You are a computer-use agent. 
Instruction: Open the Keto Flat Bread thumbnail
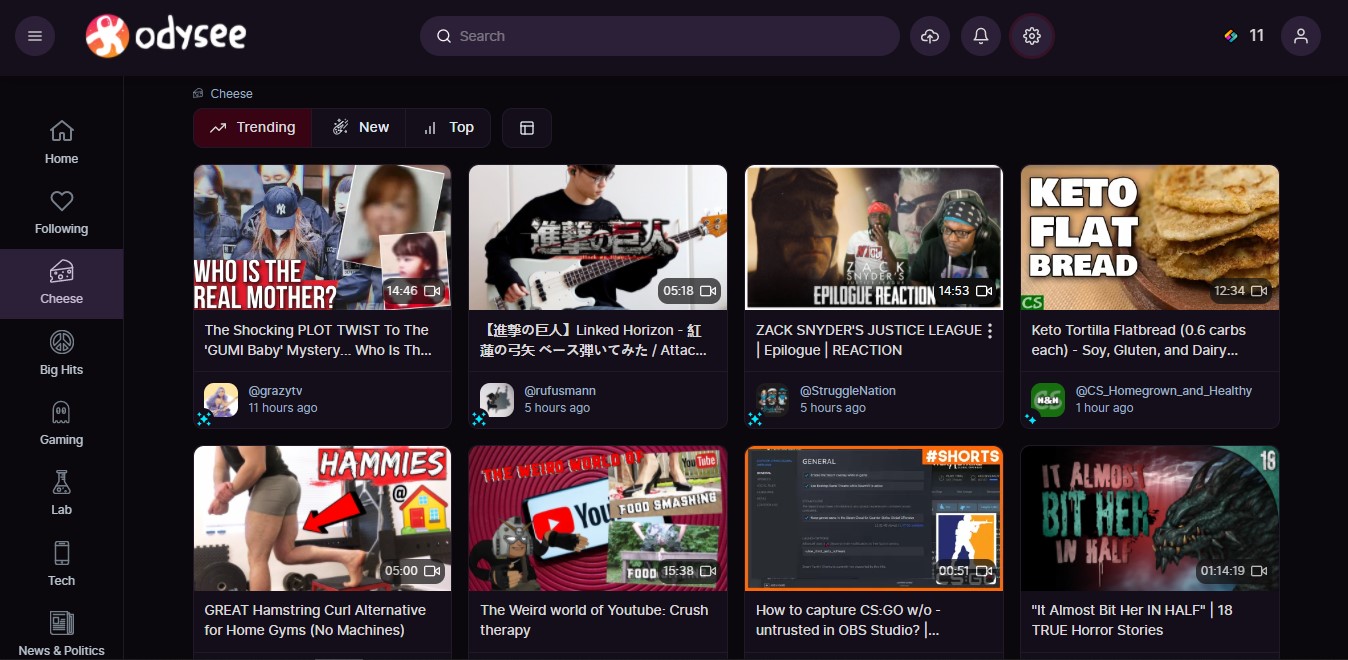click(1150, 237)
